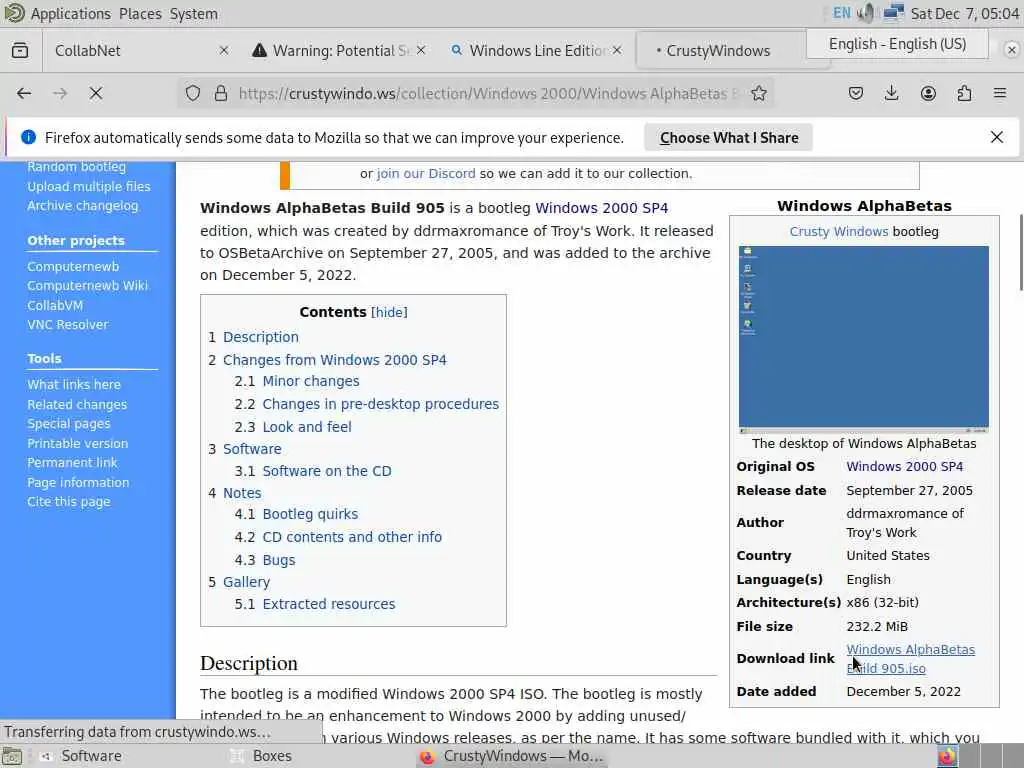
Task: Open the Windows 2000 SP4 link in intro
Action: [x=601, y=208]
